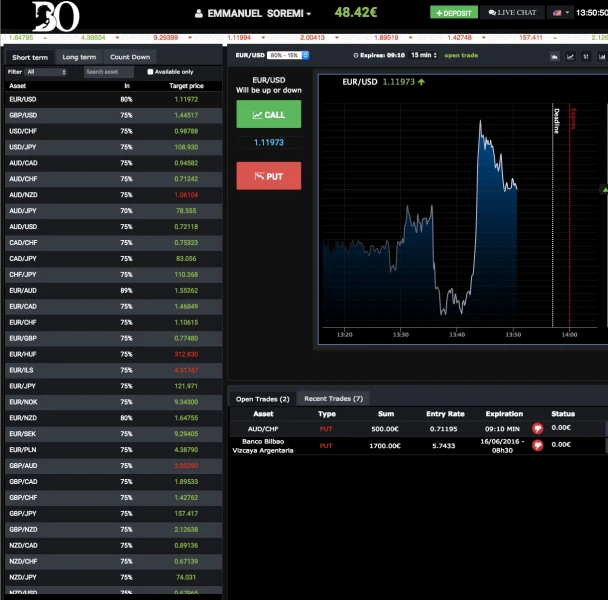
Task: Click the Search asset input field
Action: coord(108,72)
